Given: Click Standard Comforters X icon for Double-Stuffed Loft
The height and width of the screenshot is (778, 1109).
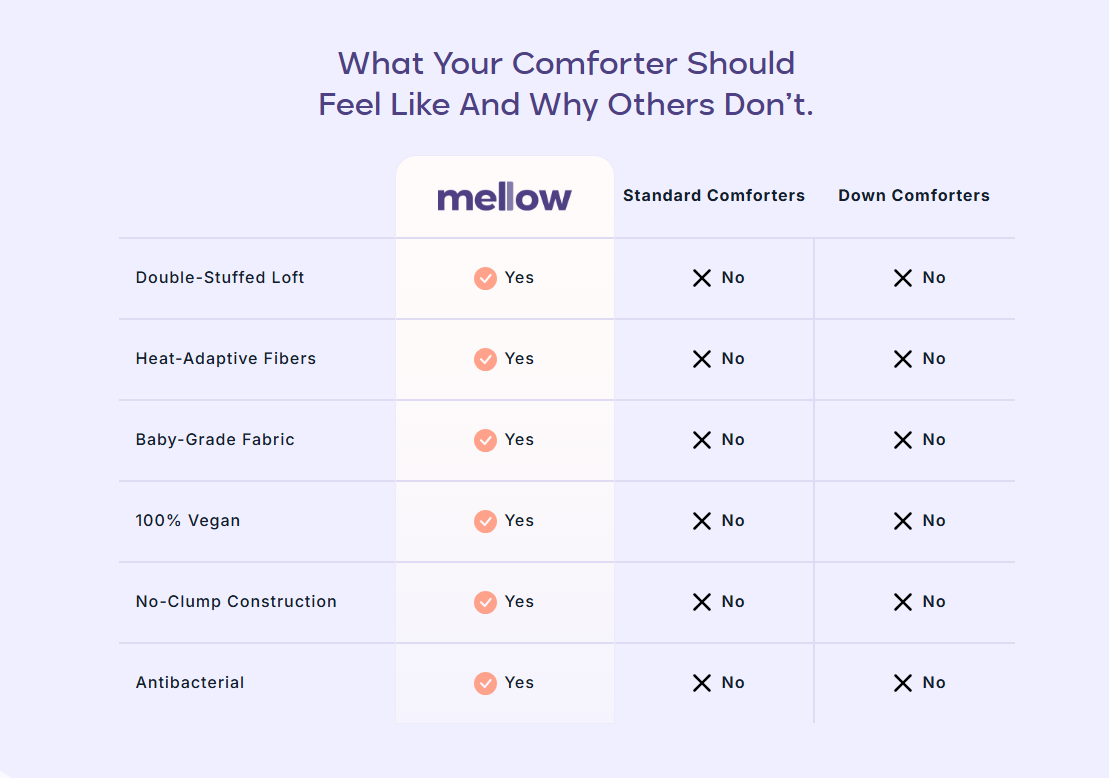Looking at the screenshot, I should 702,278.
